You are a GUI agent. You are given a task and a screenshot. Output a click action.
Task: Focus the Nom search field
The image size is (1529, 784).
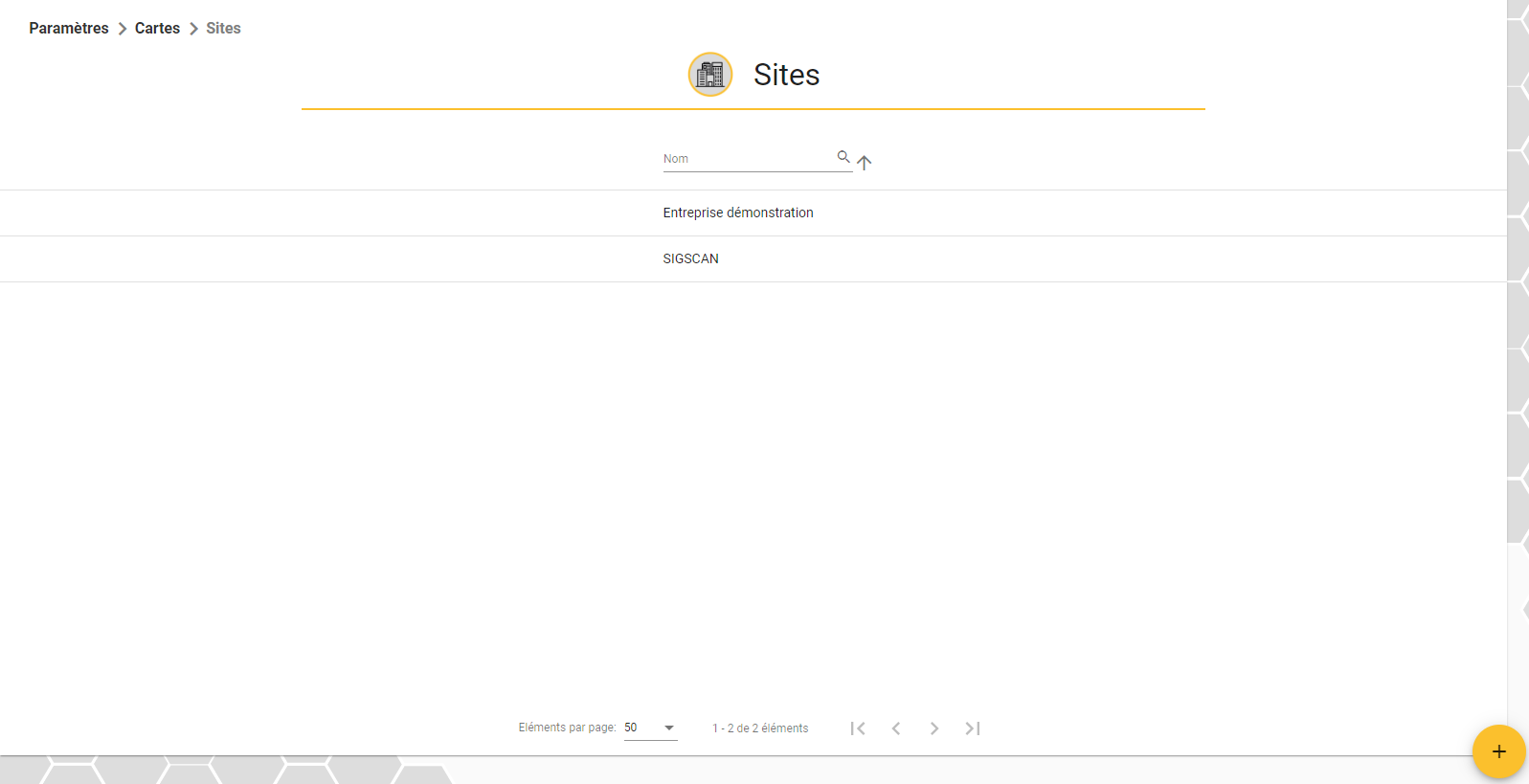click(x=749, y=159)
